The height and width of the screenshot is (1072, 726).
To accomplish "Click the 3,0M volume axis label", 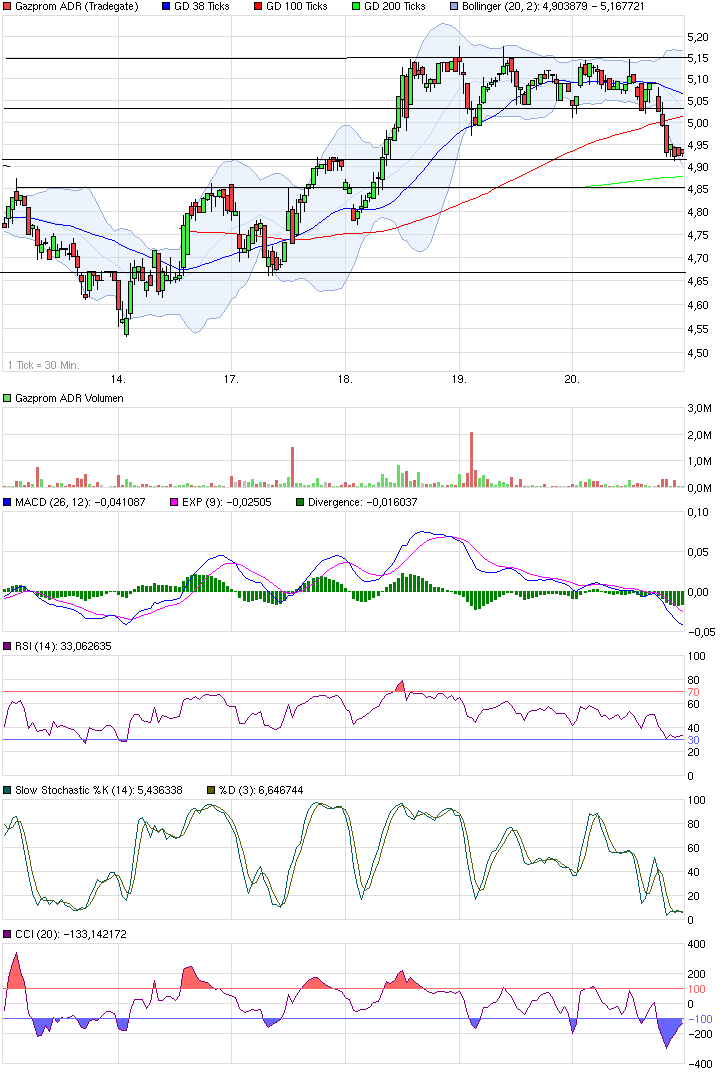I will 699,408.
